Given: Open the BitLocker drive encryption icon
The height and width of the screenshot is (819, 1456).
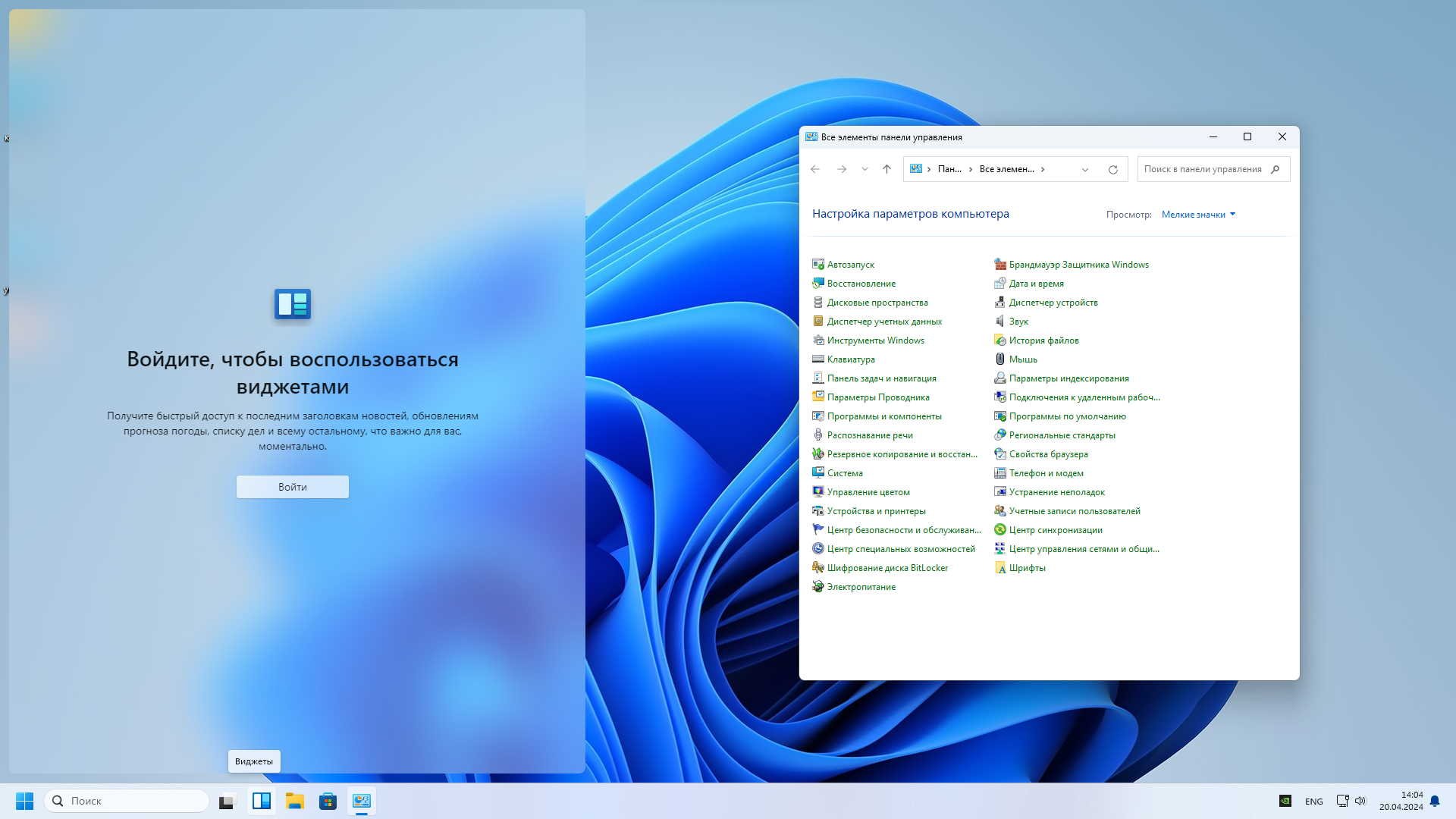Looking at the screenshot, I should [x=817, y=568].
